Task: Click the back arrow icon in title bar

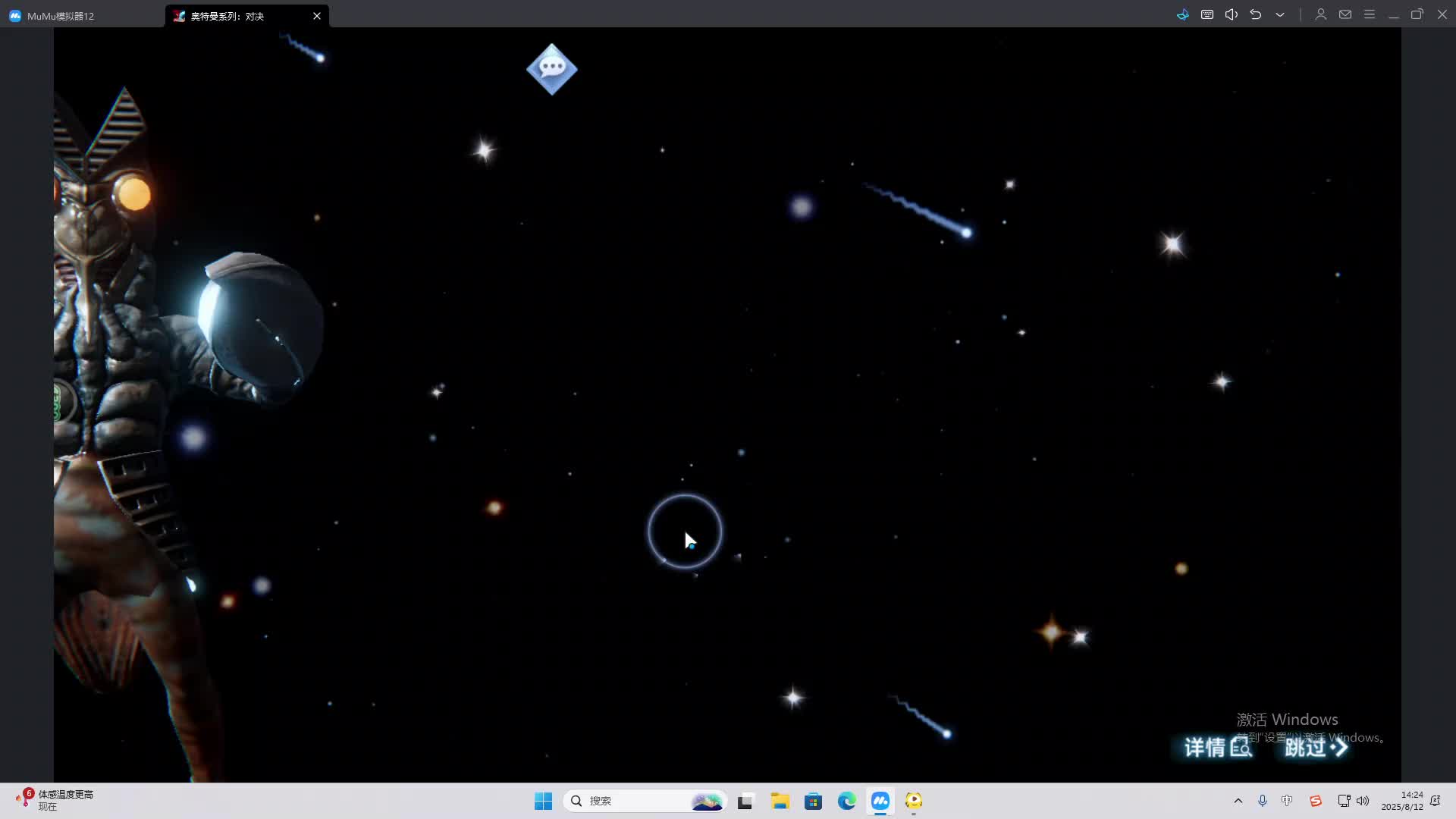Action: [x=1256, y=14]
